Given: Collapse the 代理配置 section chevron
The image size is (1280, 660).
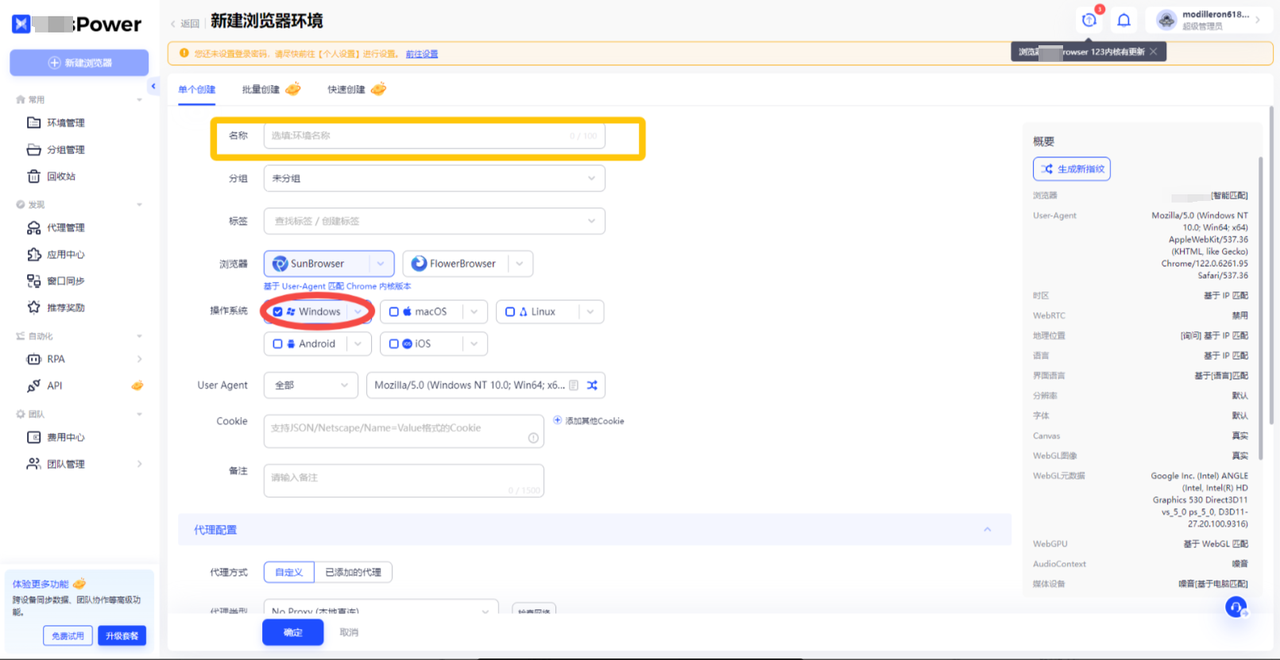Looking at the screenshot, I should pyautogui.click(x=987, y=530).
